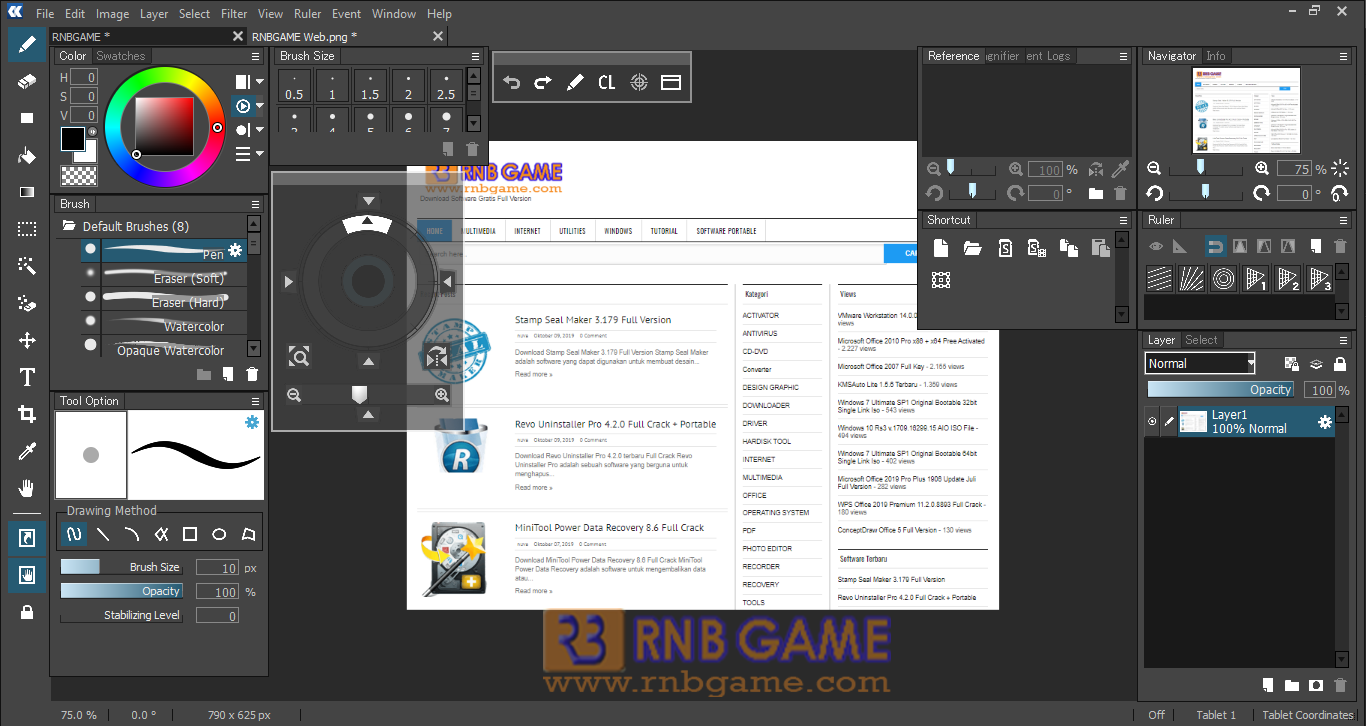
Task: Click Redo in the floating toolbar
Action: point(543,82)
